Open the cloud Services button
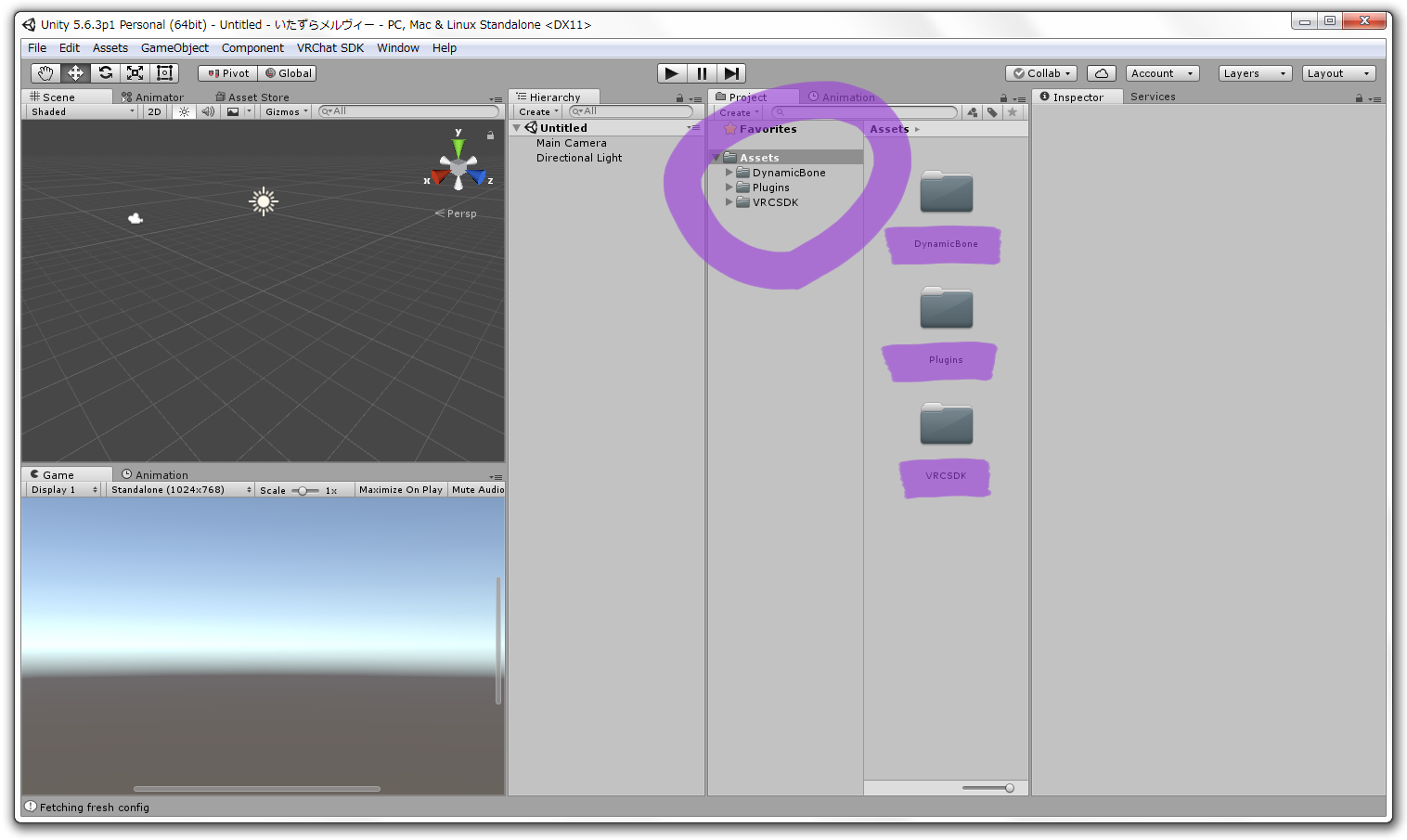The height and width of the screenshot is (840, 1407). 1101,73
